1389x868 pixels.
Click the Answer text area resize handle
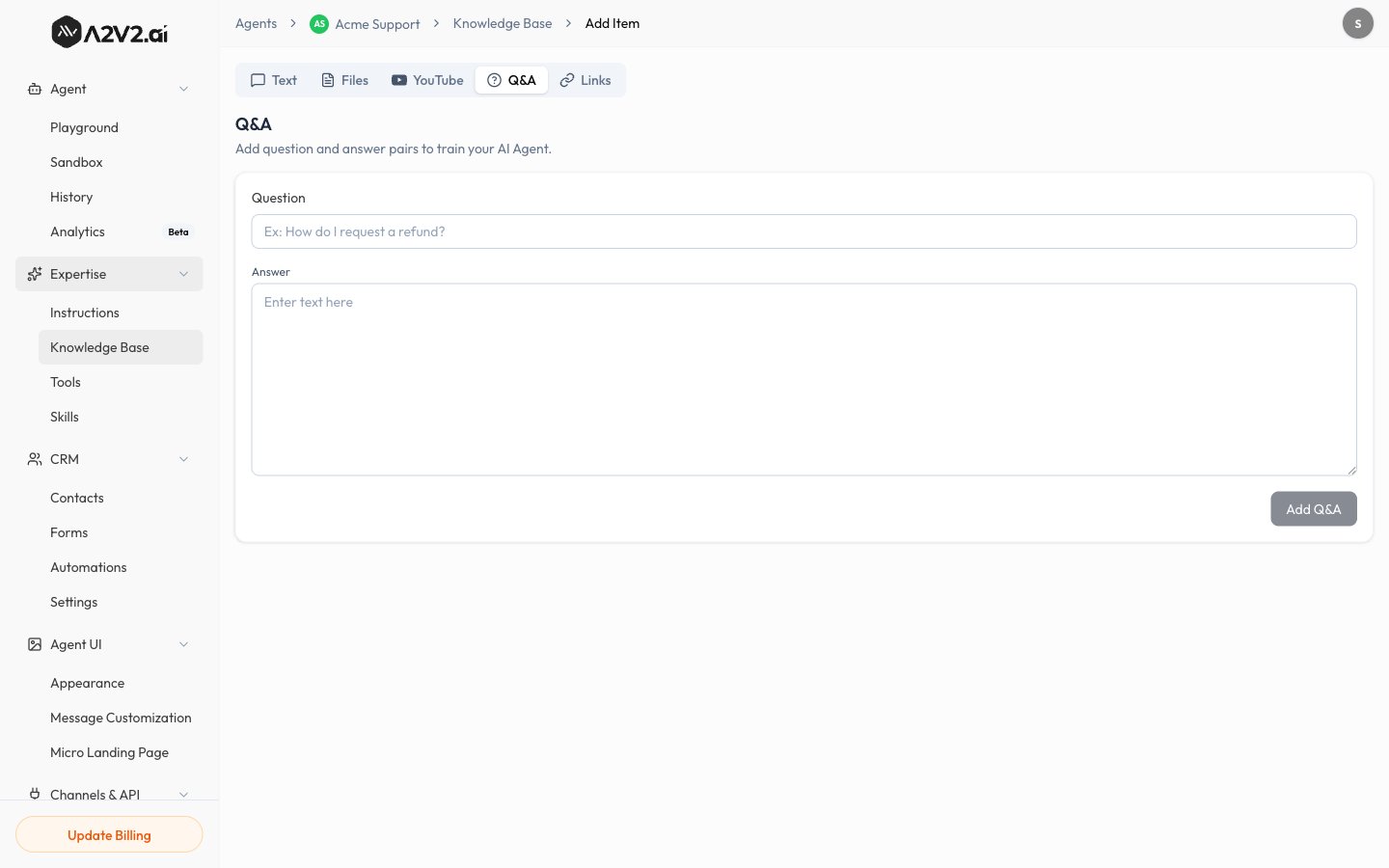(x=1351, y=470)
